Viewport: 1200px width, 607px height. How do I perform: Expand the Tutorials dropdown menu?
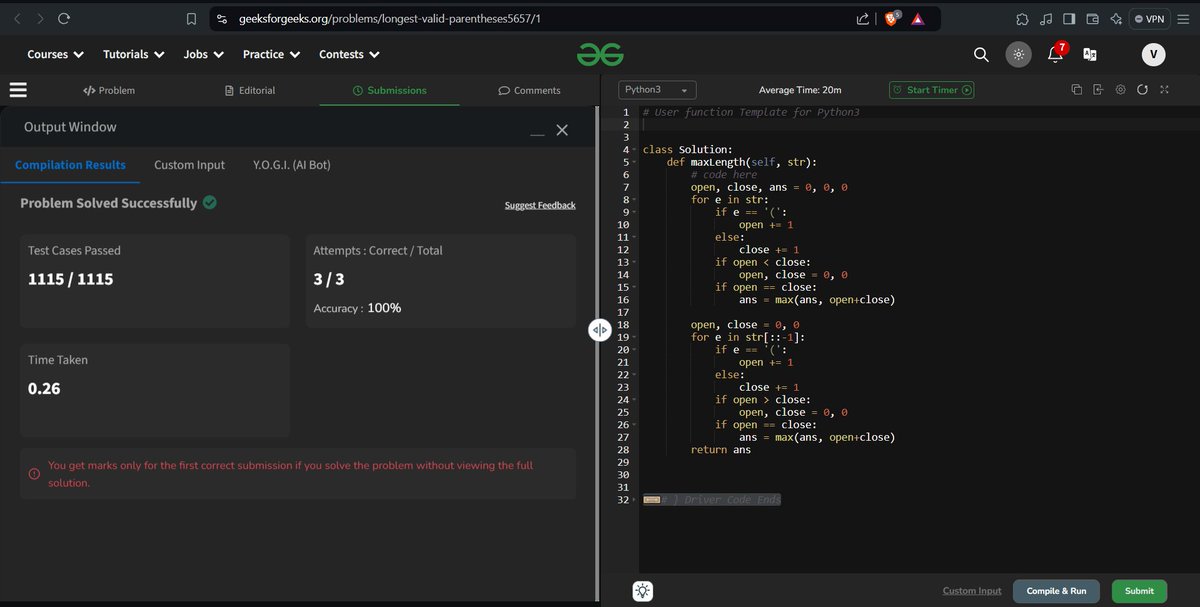(133, 55)
